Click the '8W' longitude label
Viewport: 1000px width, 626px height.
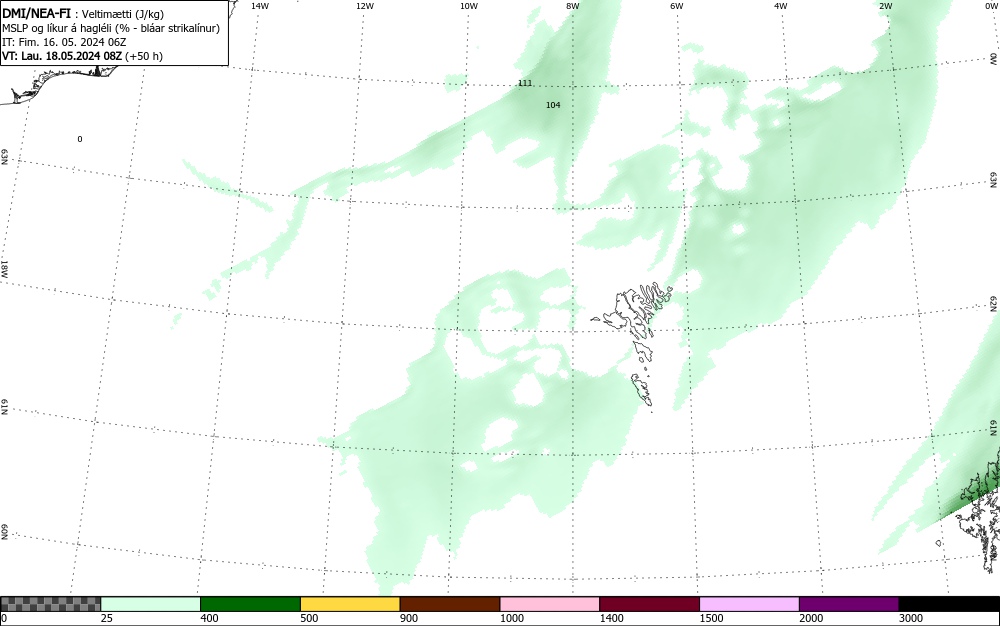pyautogui.click(x=573, y=6)
